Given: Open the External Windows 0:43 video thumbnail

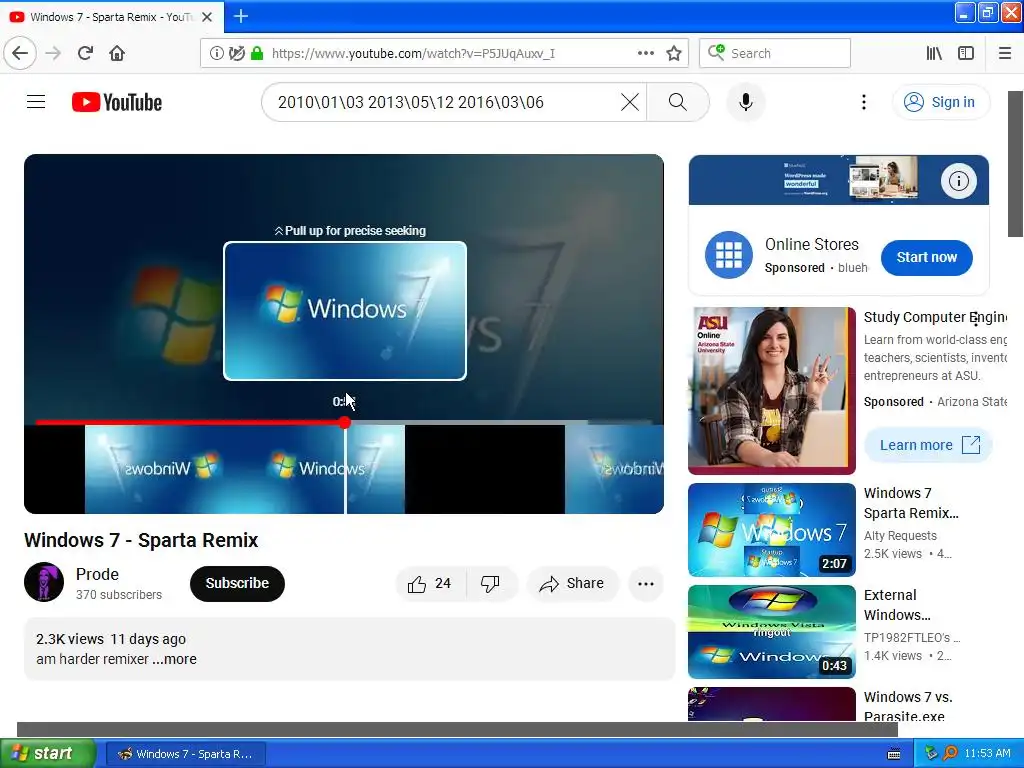Looking at the screenshot, I should click(771, 632).
